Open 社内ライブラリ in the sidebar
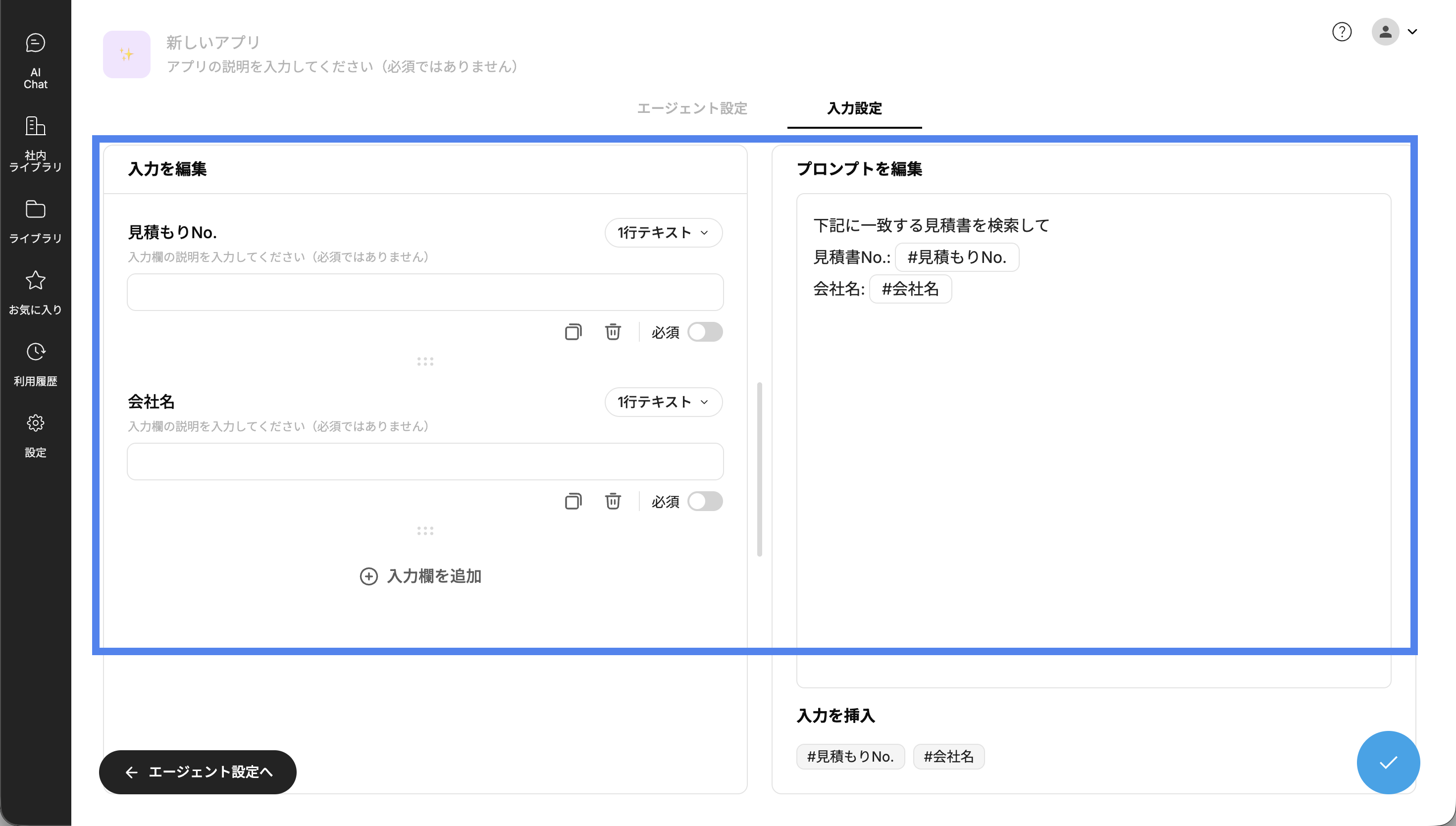Viewport: 1456px width, 826px height. point(35,144)
